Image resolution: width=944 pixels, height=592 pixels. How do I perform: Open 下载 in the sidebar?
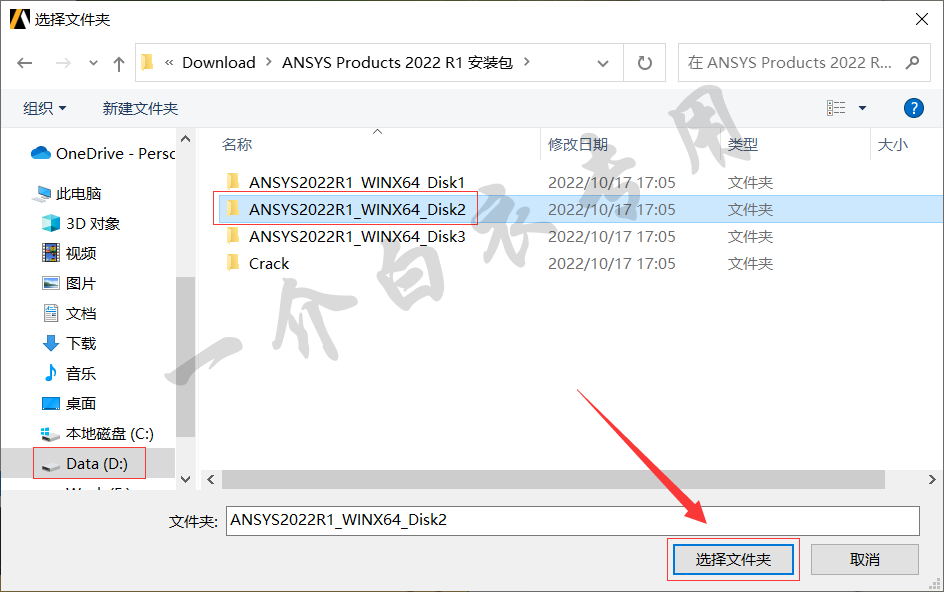[70, 343]
